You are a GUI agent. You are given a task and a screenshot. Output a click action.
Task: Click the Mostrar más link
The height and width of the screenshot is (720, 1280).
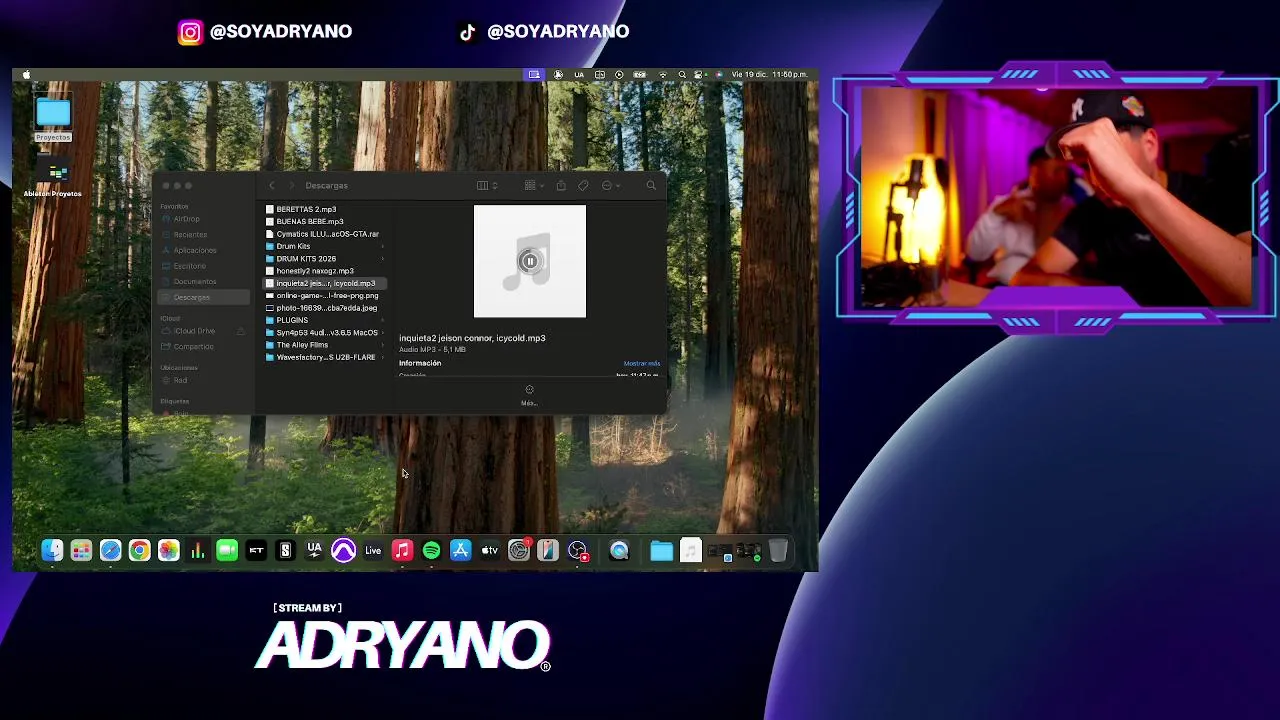coord(641,363)
